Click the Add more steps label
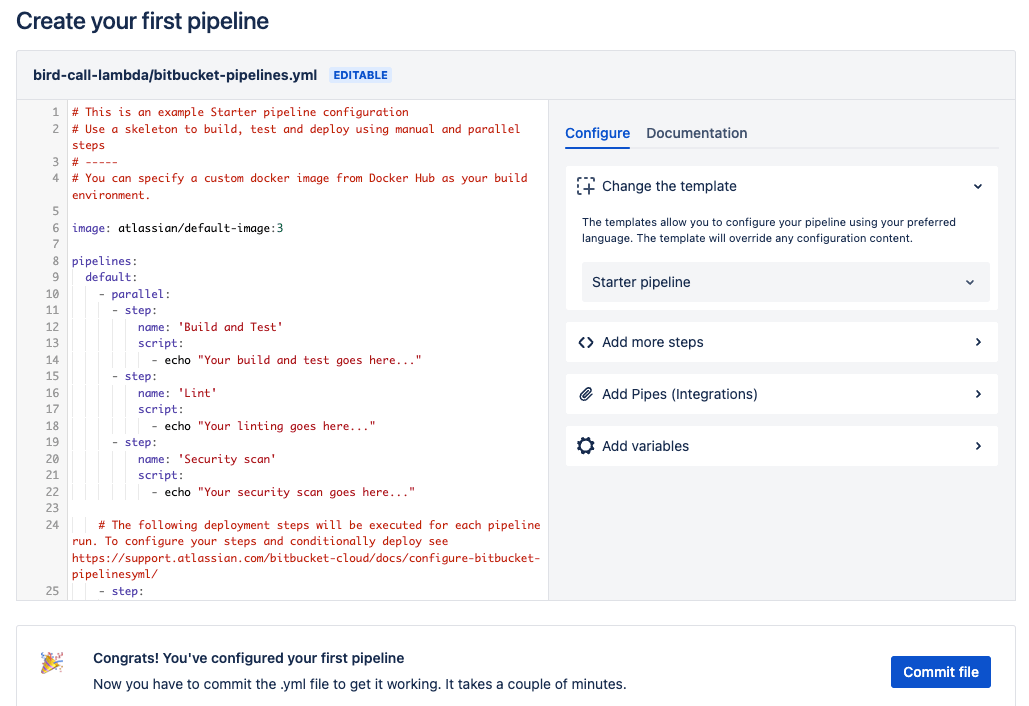This screenshot has height=706, width=1029. point(652,343)
